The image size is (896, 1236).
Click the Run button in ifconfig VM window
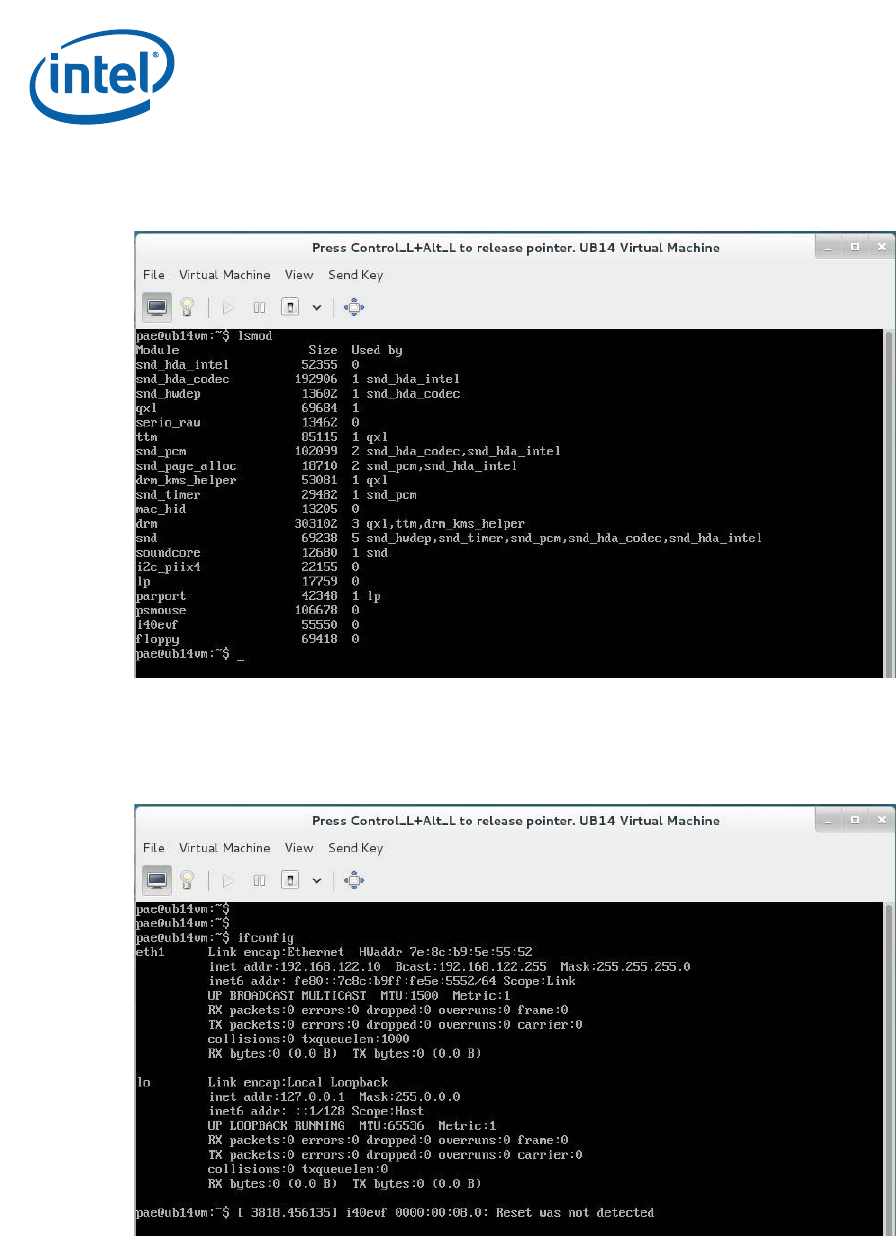pyautogui.click(x=227, y=880)
